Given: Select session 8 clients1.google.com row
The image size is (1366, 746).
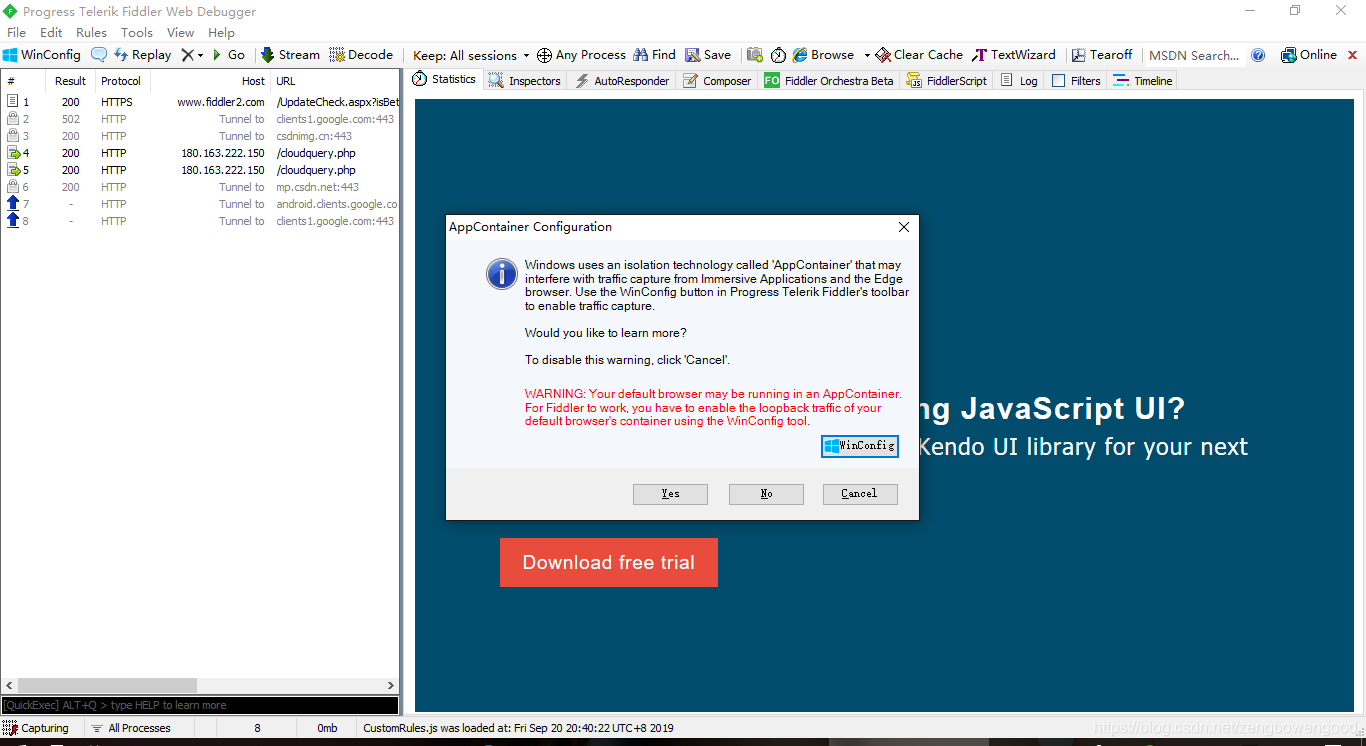Looking at the screenshot, I should pyautogui.click(x=200, y=221).
